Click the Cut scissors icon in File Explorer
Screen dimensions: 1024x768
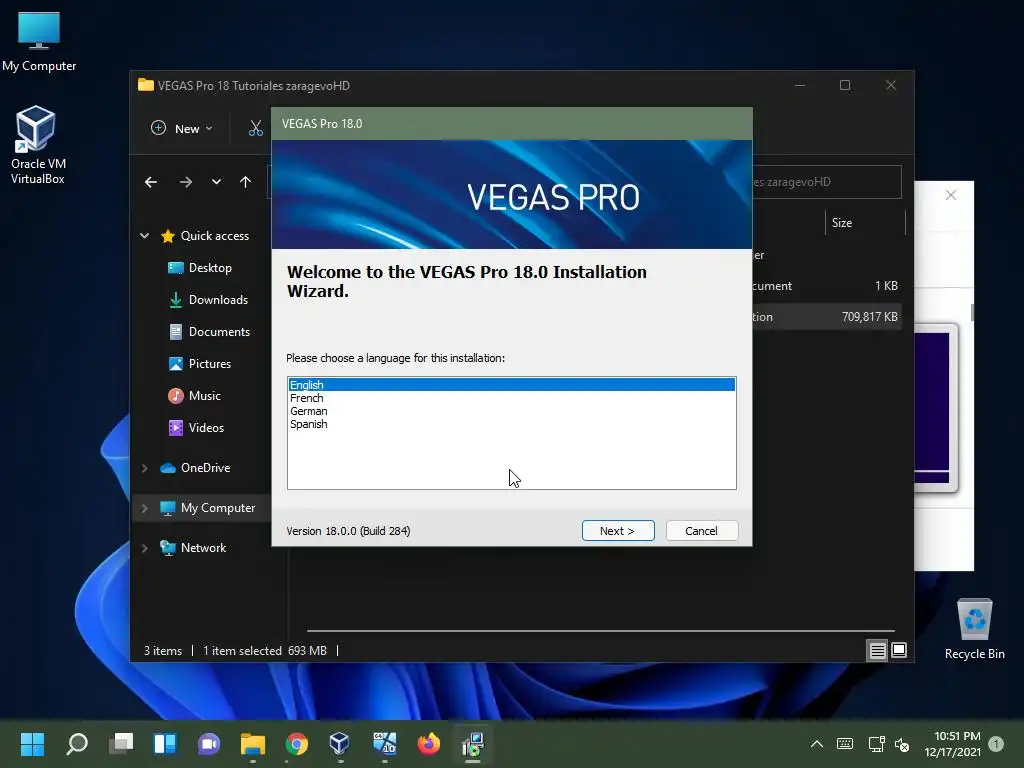pos(255,129)
